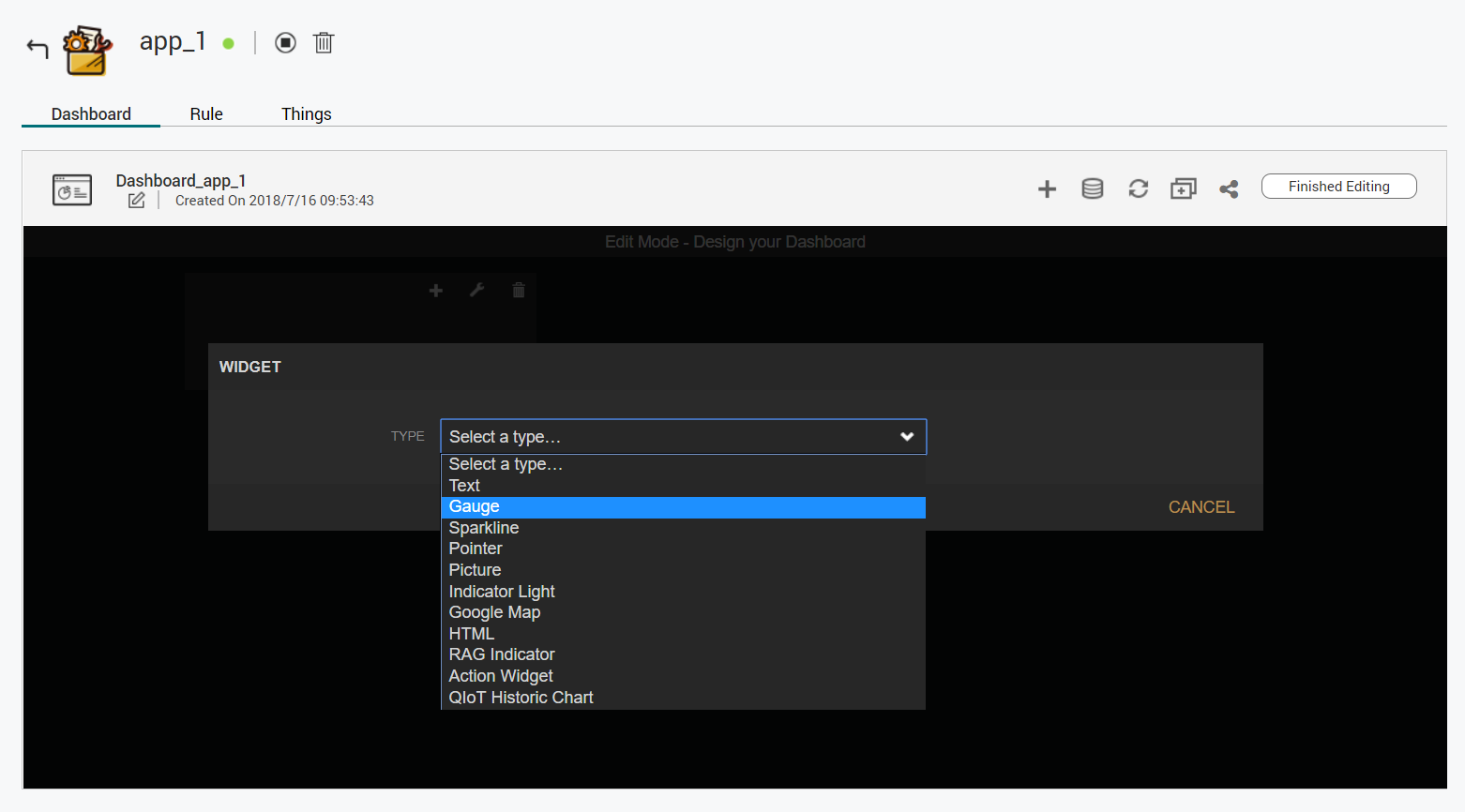Screen dimensions: 1465x812
Task: Click the Finished Editing button
Action: click(x=1338, y=187)
